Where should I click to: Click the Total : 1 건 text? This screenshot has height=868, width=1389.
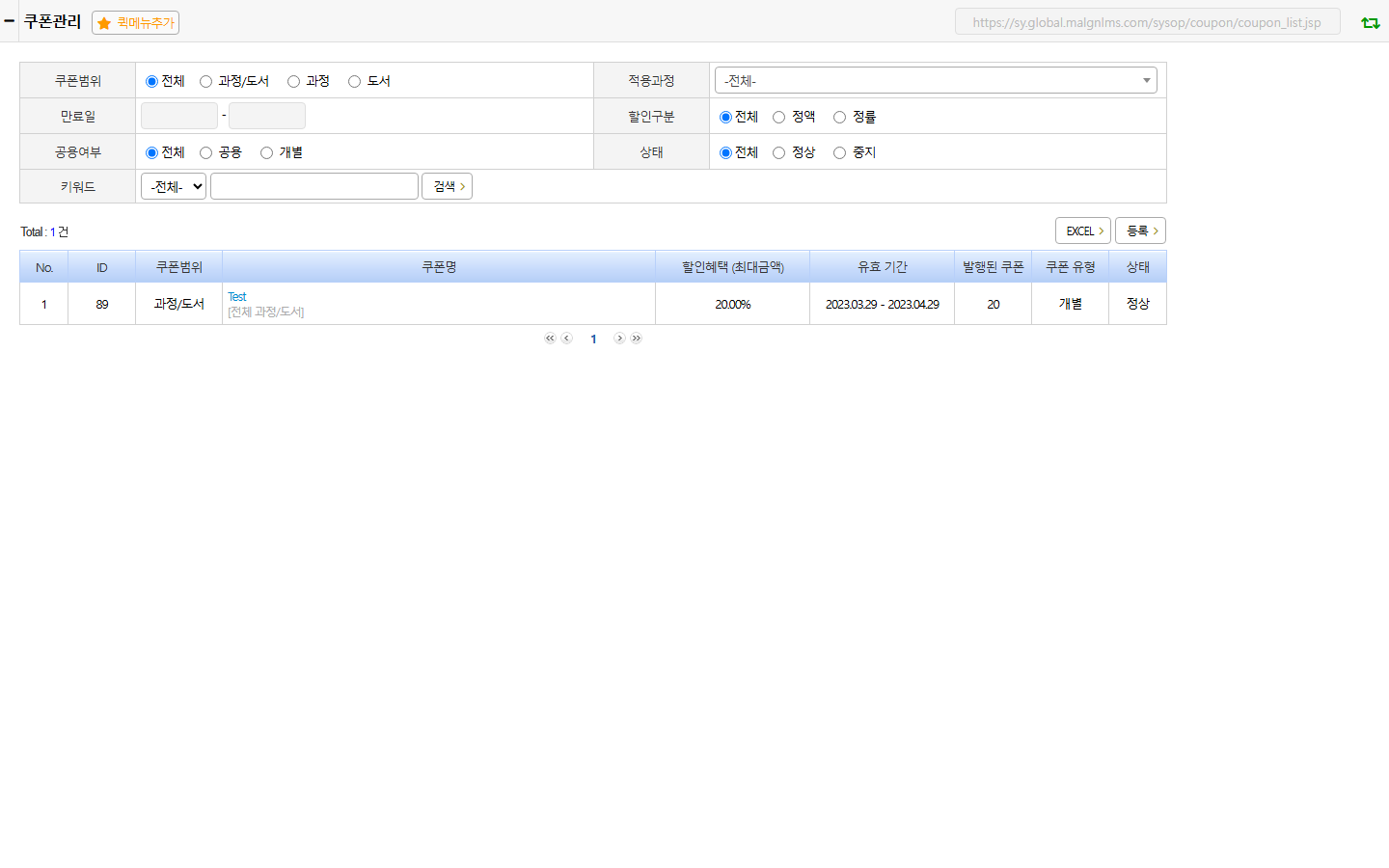point(44,231)
